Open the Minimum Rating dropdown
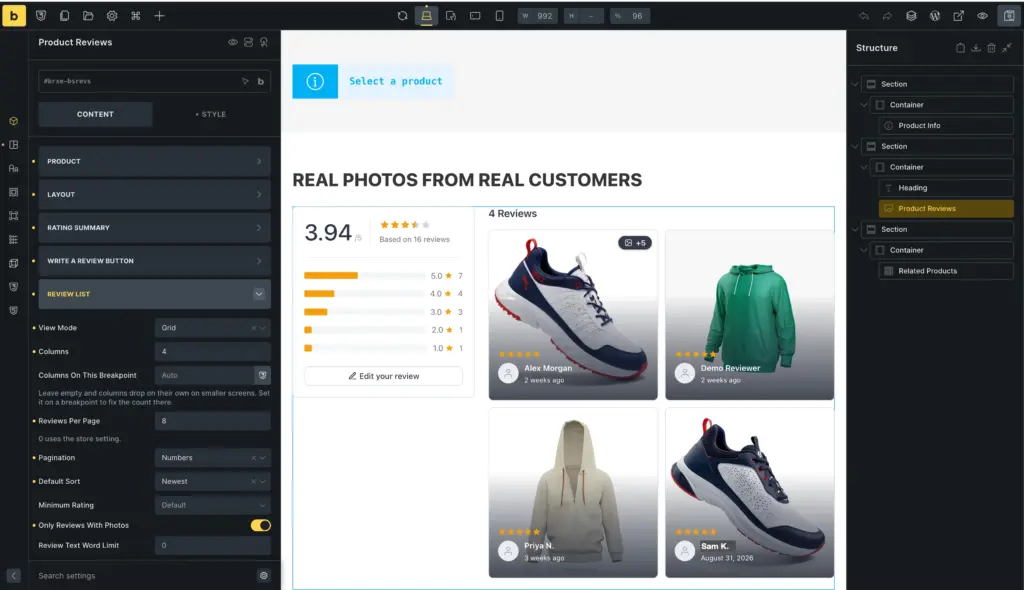Viewport: 1024px width, 590px height. [x=212, y=505]
